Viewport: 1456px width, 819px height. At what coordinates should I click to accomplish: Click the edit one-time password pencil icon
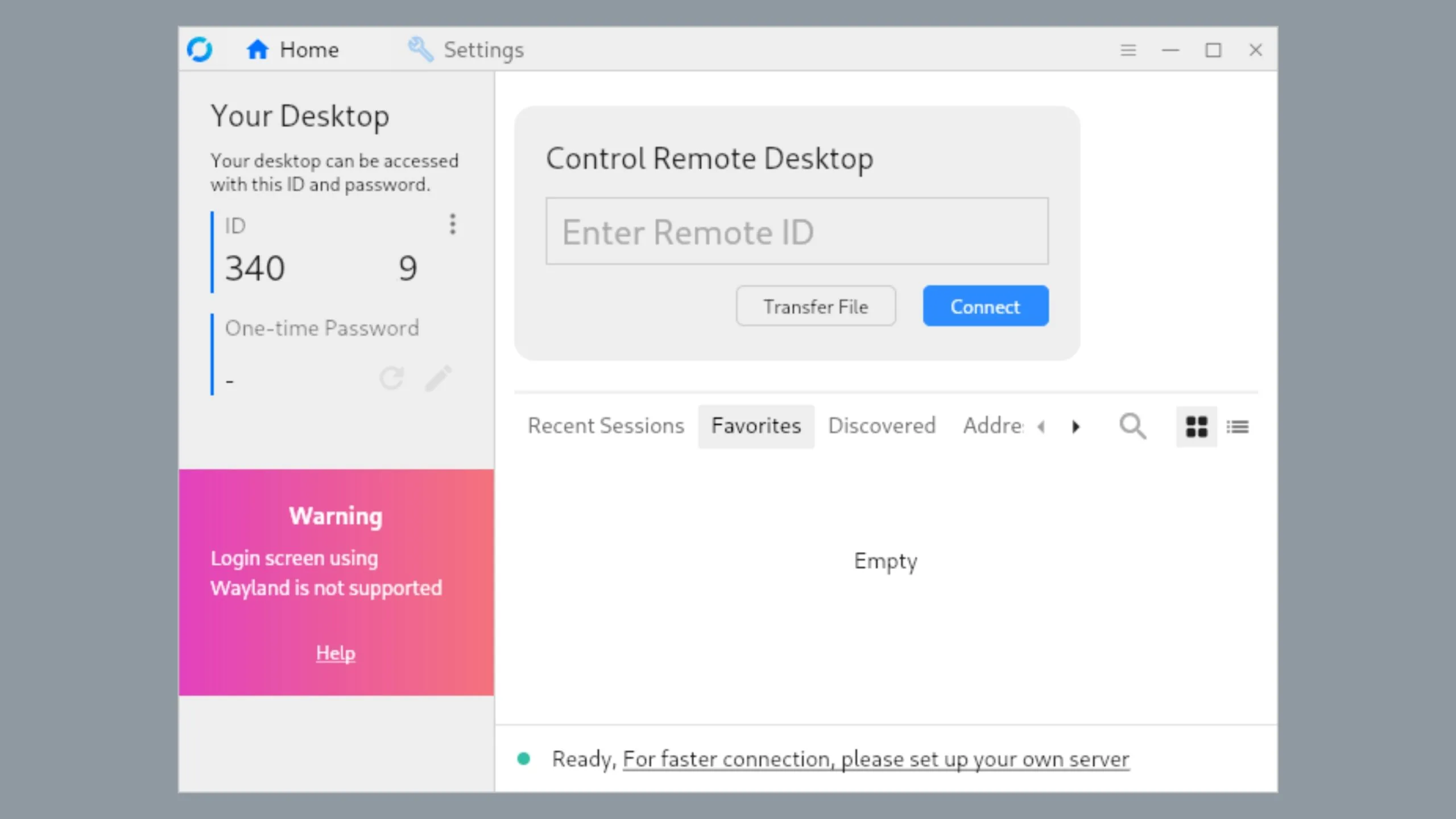[438, 377]
